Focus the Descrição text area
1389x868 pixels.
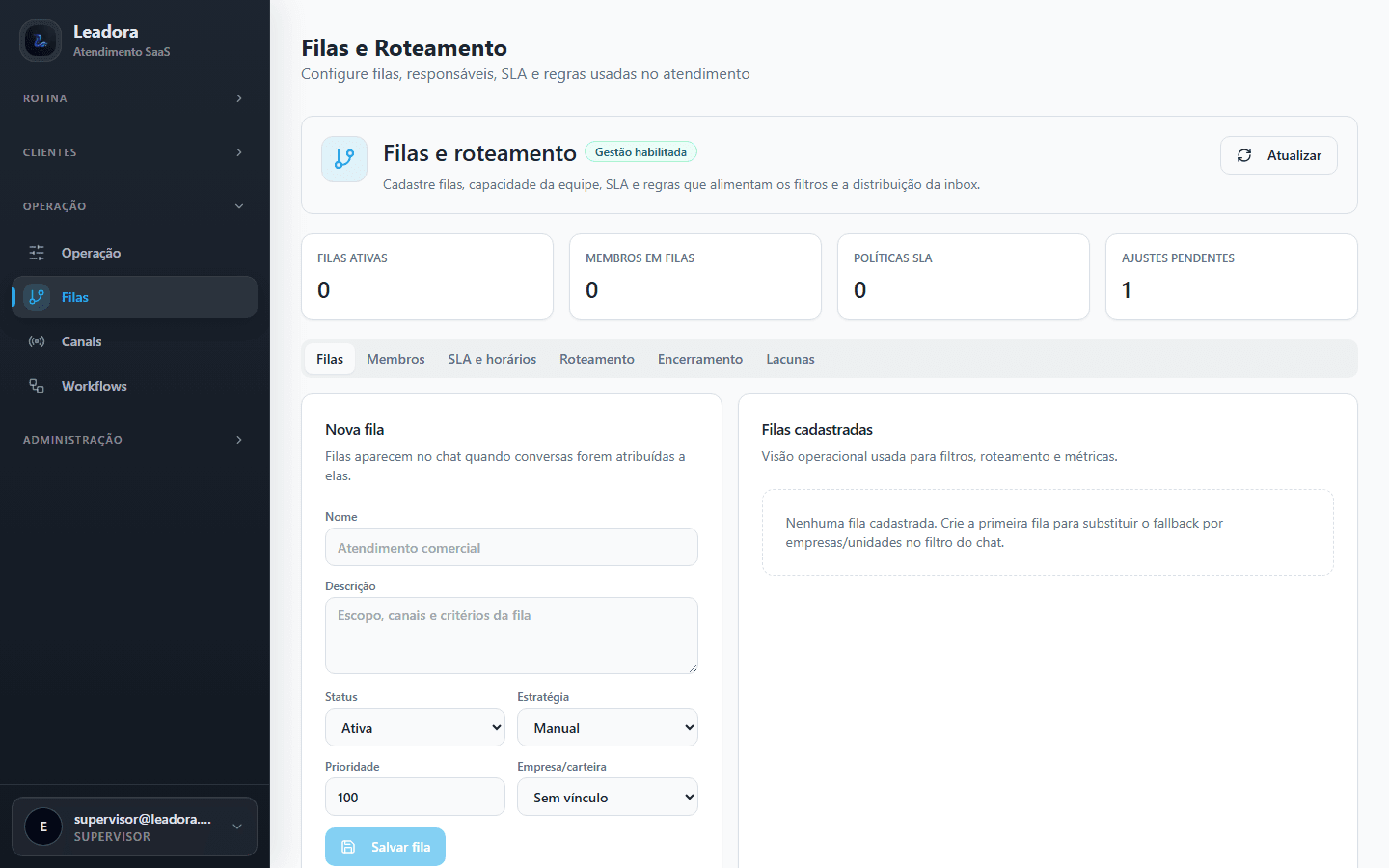[511, 636]
